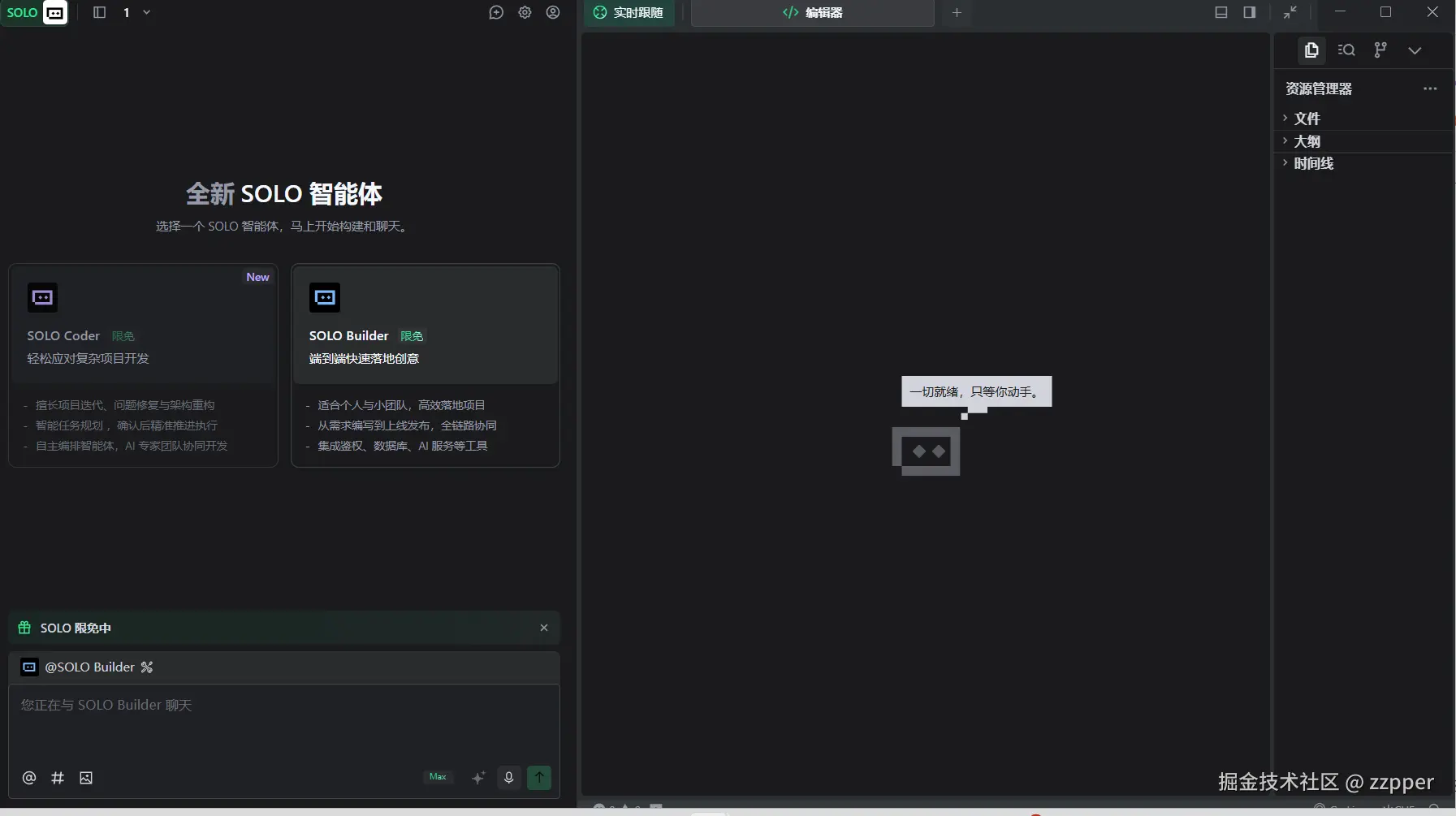This screenshot has height=816, width=1456.
Task: Click the # context icon
Action: (58, 778)
